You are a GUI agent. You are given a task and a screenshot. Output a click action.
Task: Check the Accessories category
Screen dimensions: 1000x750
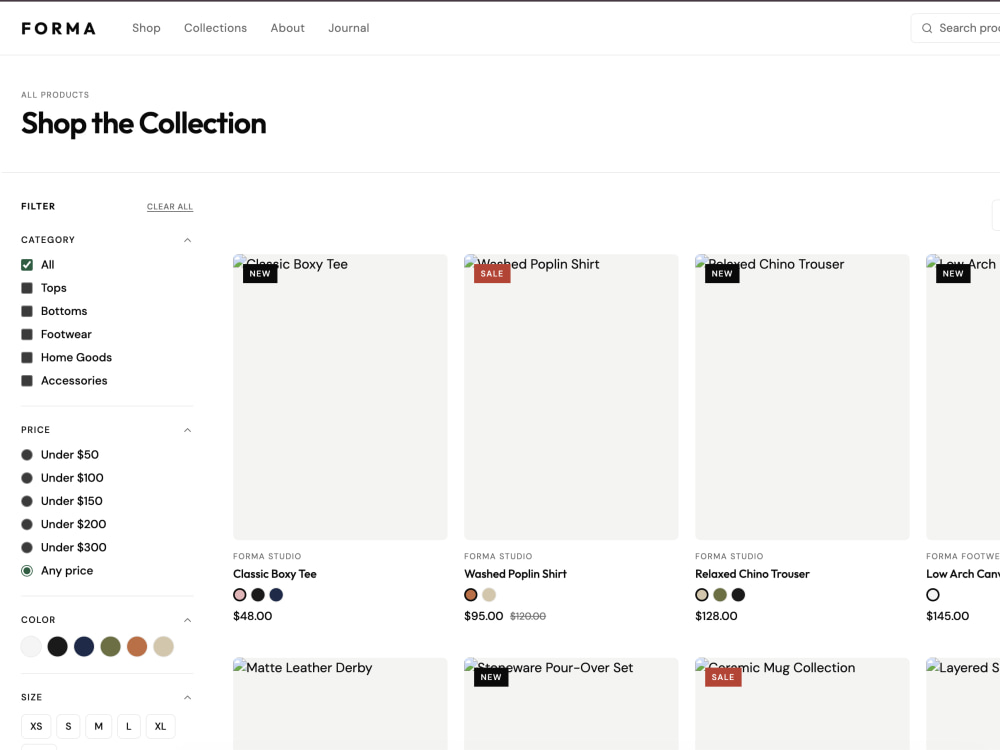(x=27, y=381)
